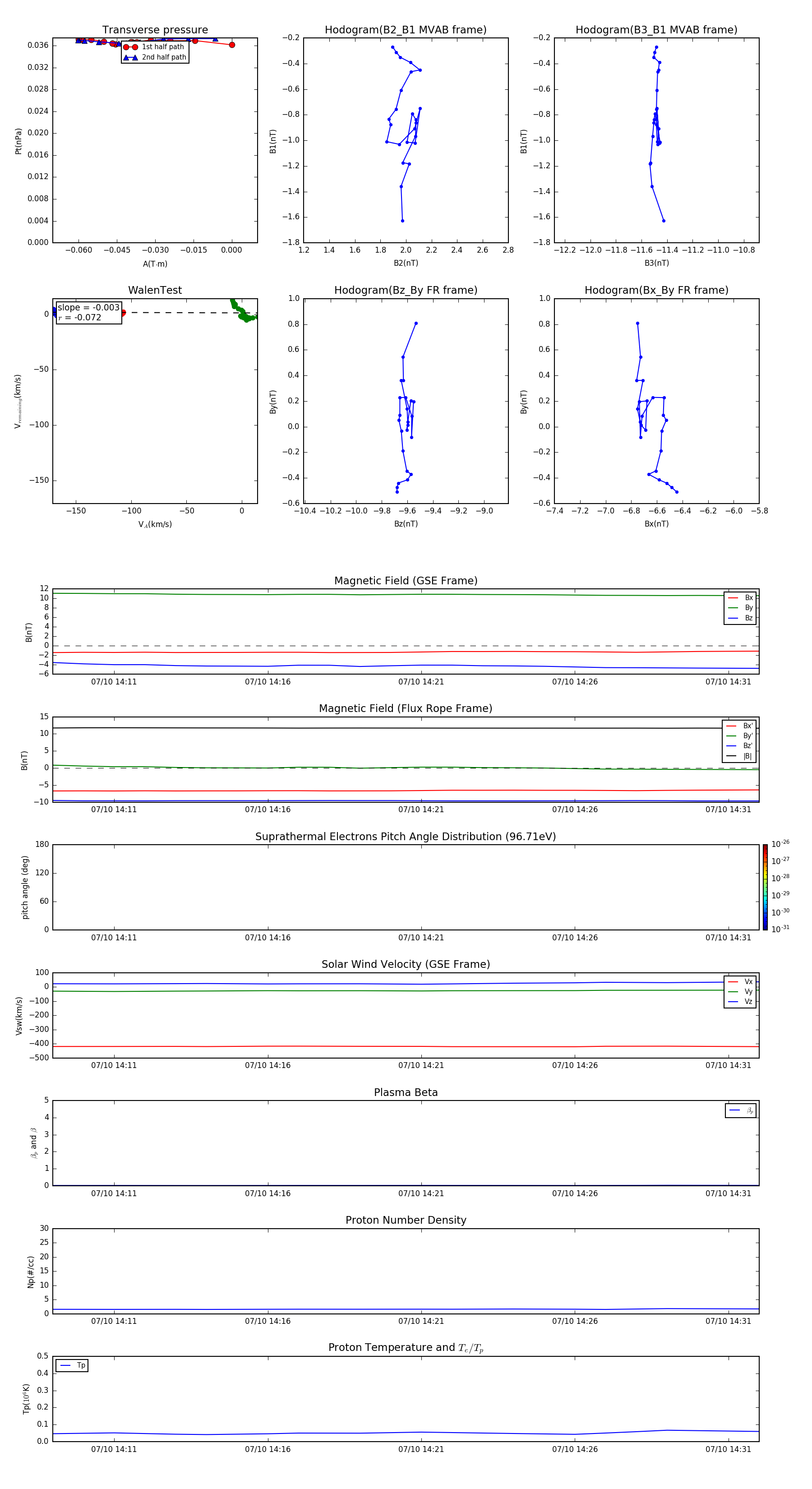This screenshot has width=812, height=1489.
Task: Click '07/10 14:21' tick under GSE magnetic field
Action: click(x=421, y=682)
